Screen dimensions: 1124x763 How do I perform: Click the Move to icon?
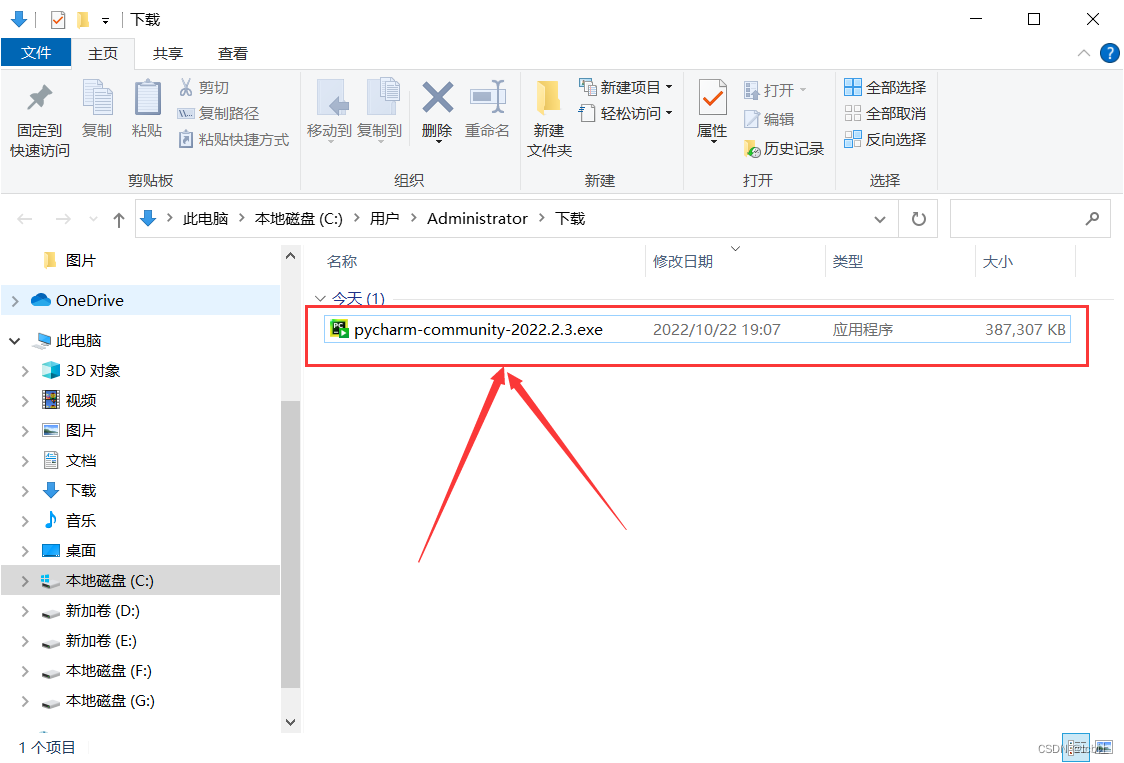(332, 98)
